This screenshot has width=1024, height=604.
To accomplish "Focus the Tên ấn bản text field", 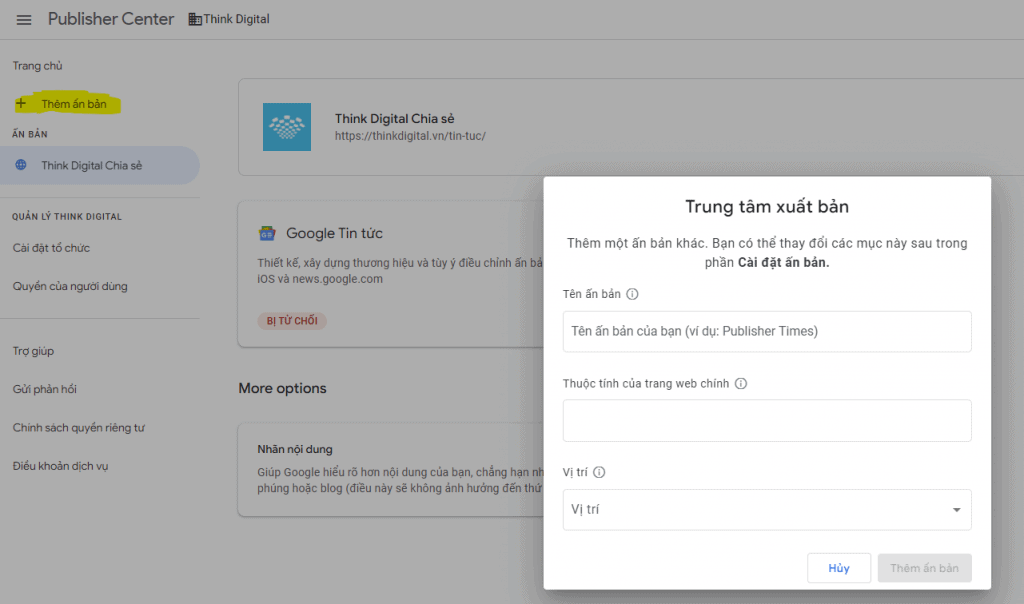I will [767, 331].
